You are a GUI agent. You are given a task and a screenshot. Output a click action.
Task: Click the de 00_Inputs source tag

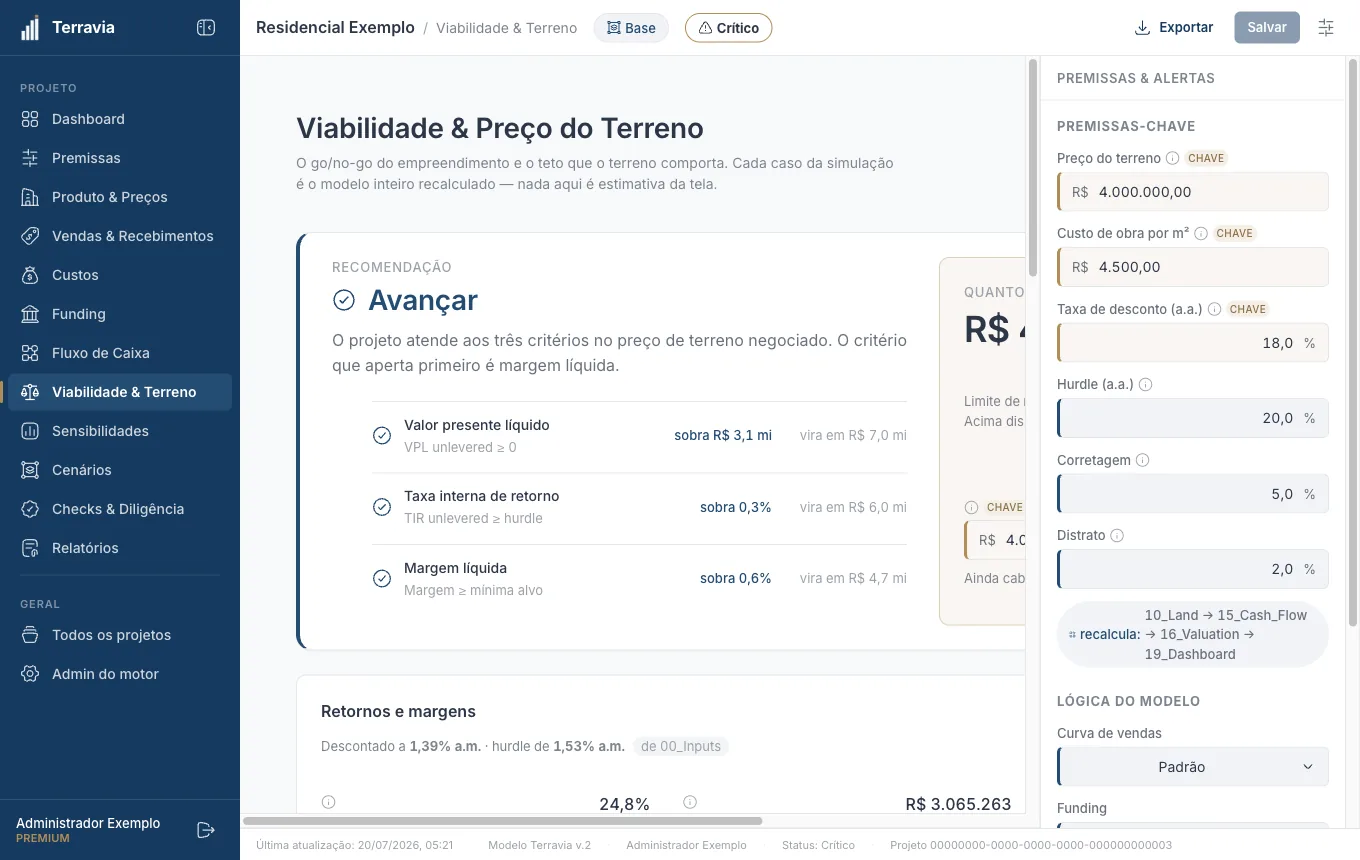[x=681, y=746]
